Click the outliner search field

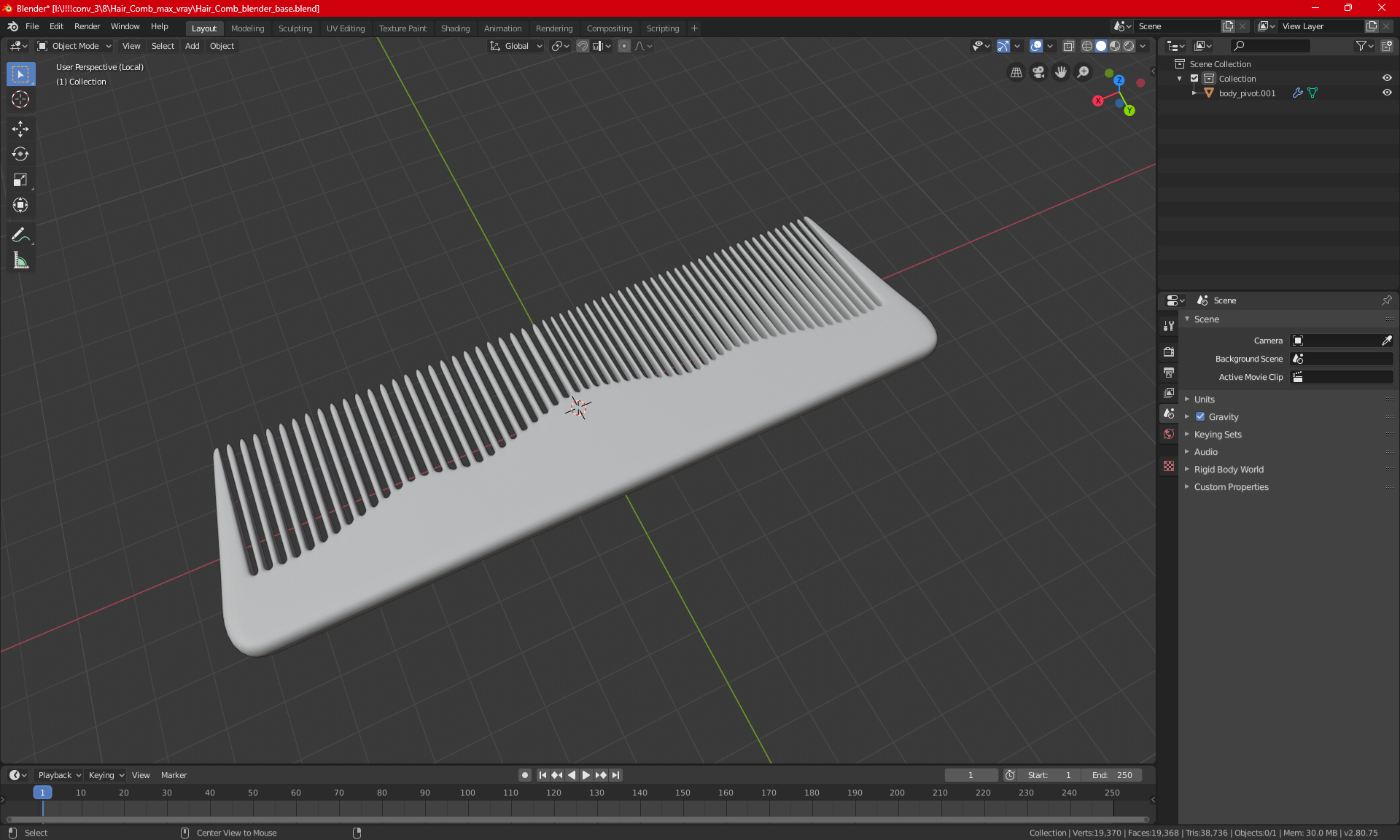[1270, 46]
